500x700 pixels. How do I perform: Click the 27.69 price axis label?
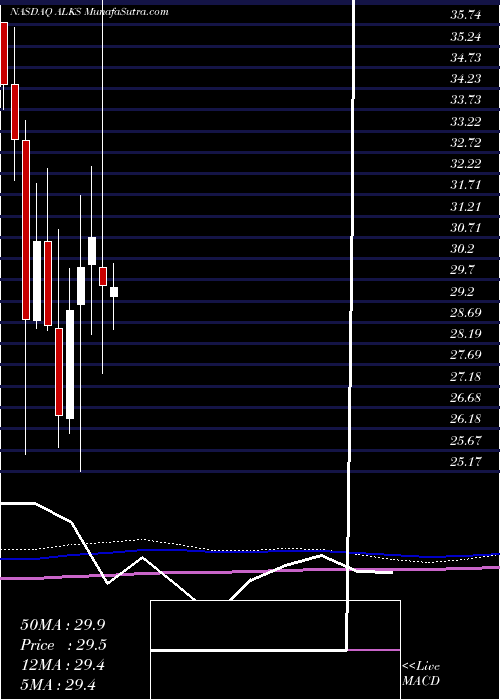(x=466, y=356)
